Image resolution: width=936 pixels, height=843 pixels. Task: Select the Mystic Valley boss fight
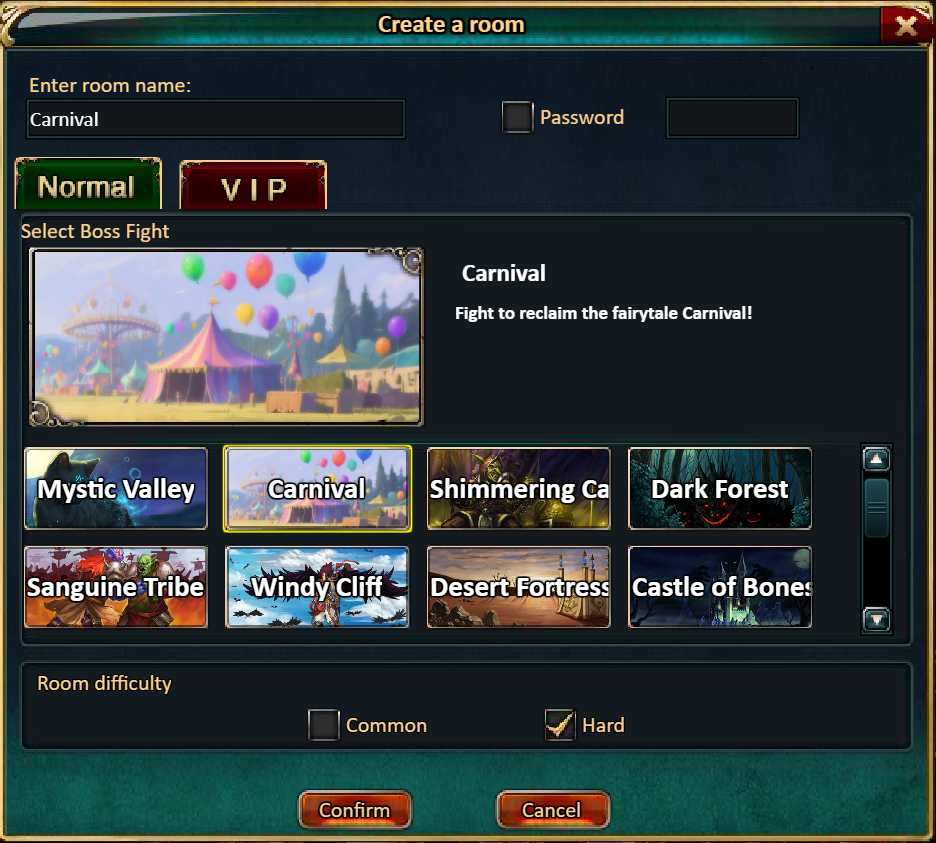(116, 488)
